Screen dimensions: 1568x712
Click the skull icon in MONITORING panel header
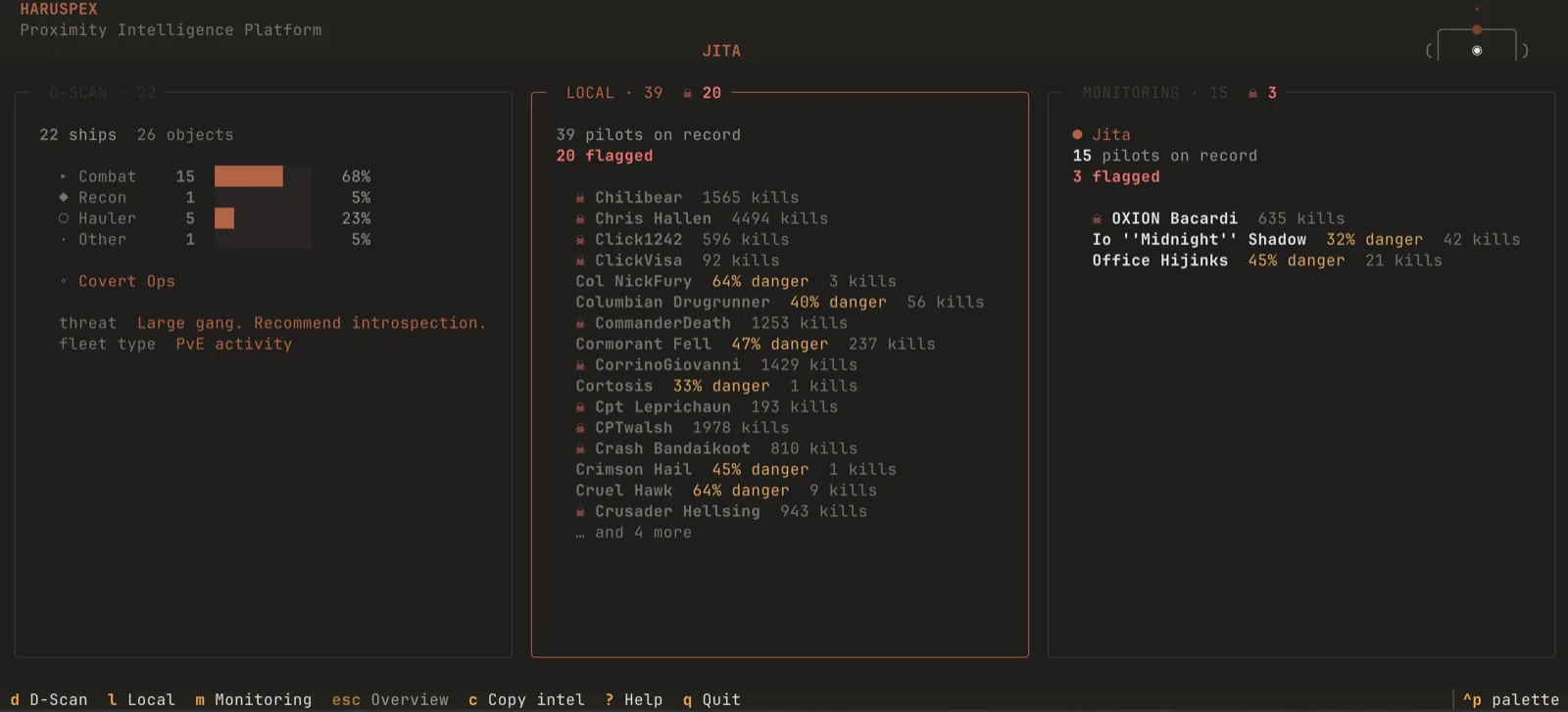1252,93
